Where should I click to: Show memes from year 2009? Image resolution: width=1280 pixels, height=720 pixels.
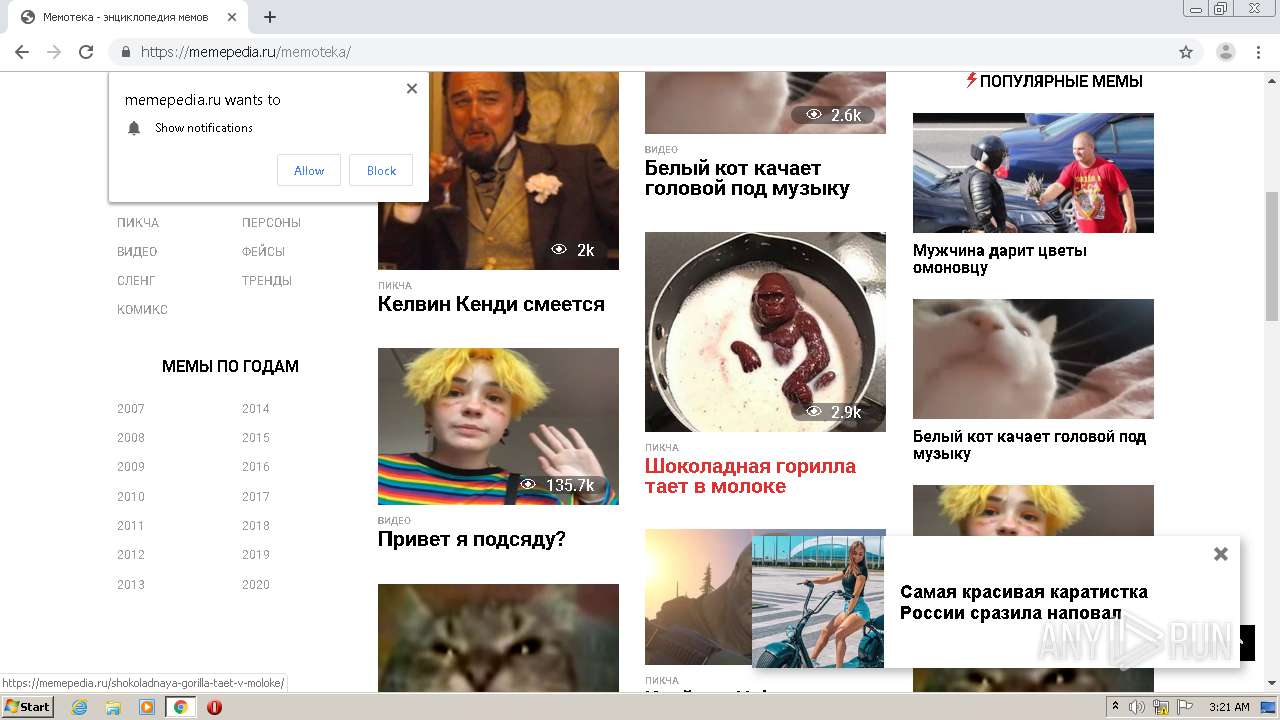[131, 467]
